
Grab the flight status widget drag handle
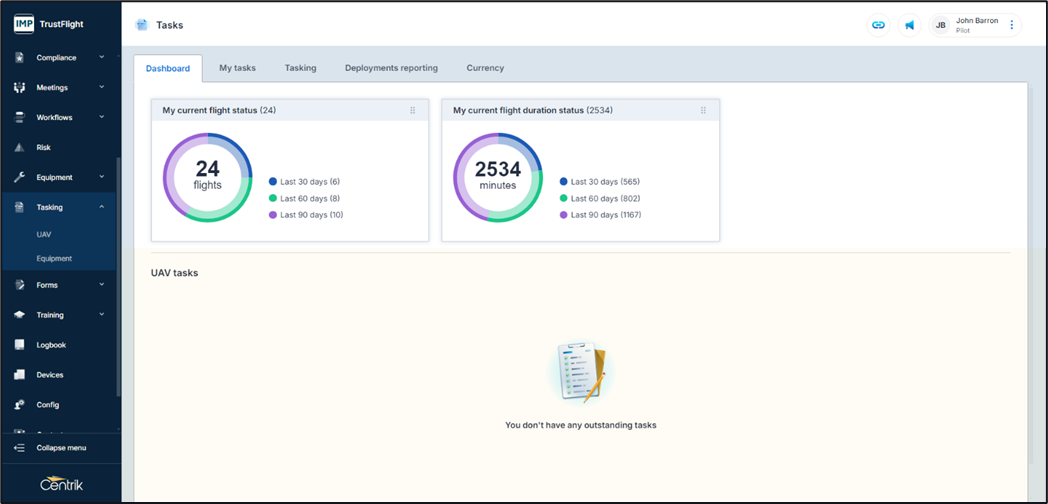tap(412, 111)
